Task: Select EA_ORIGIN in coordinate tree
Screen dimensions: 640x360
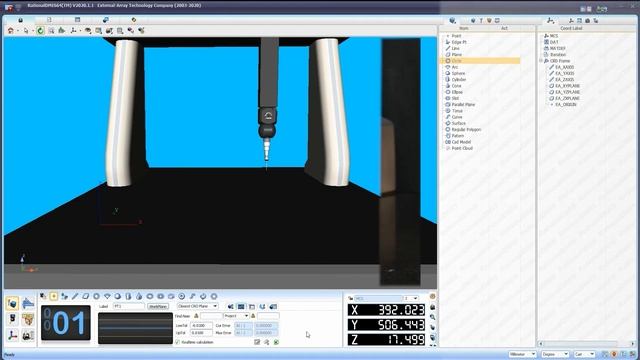Action: pos(566,104)
